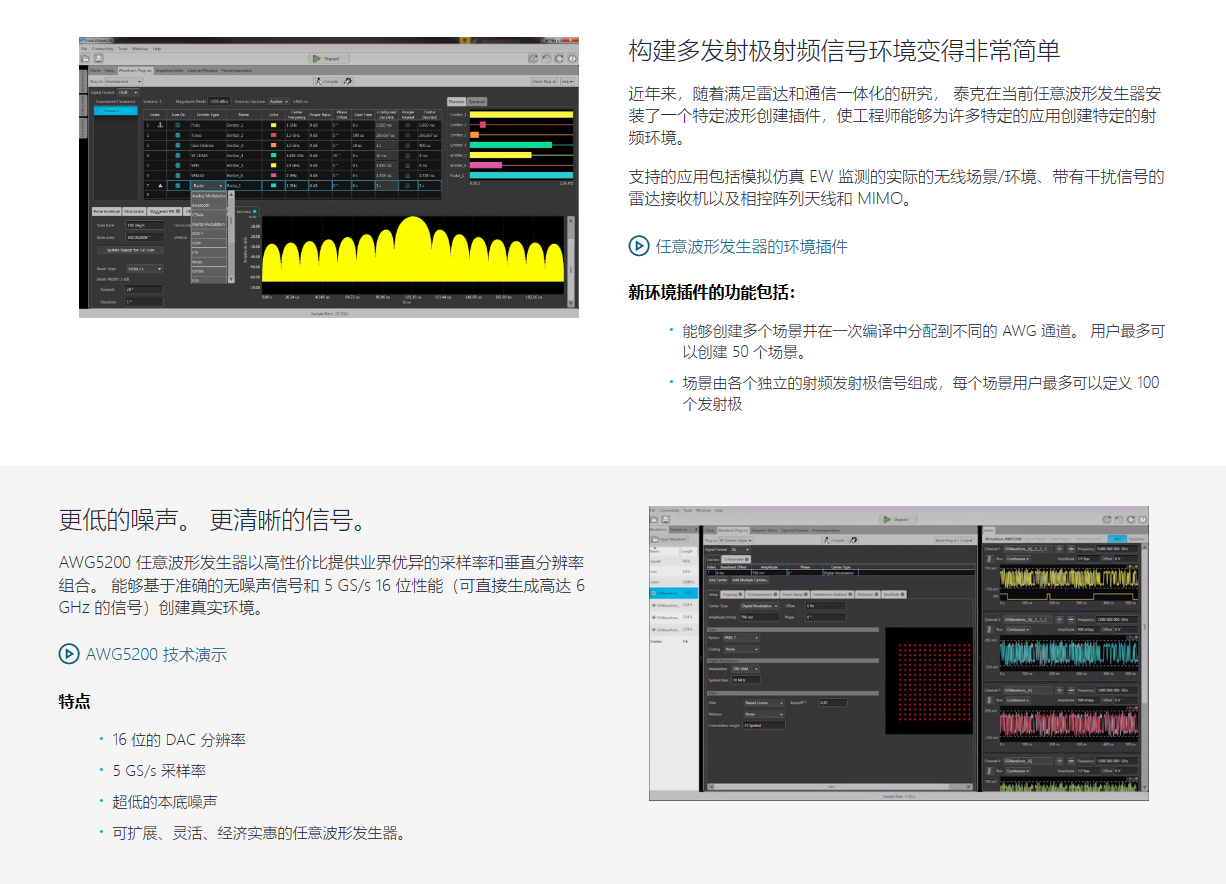
Task: Click the subheading 新环境插件的功能包括:
Action: (711, 293)
